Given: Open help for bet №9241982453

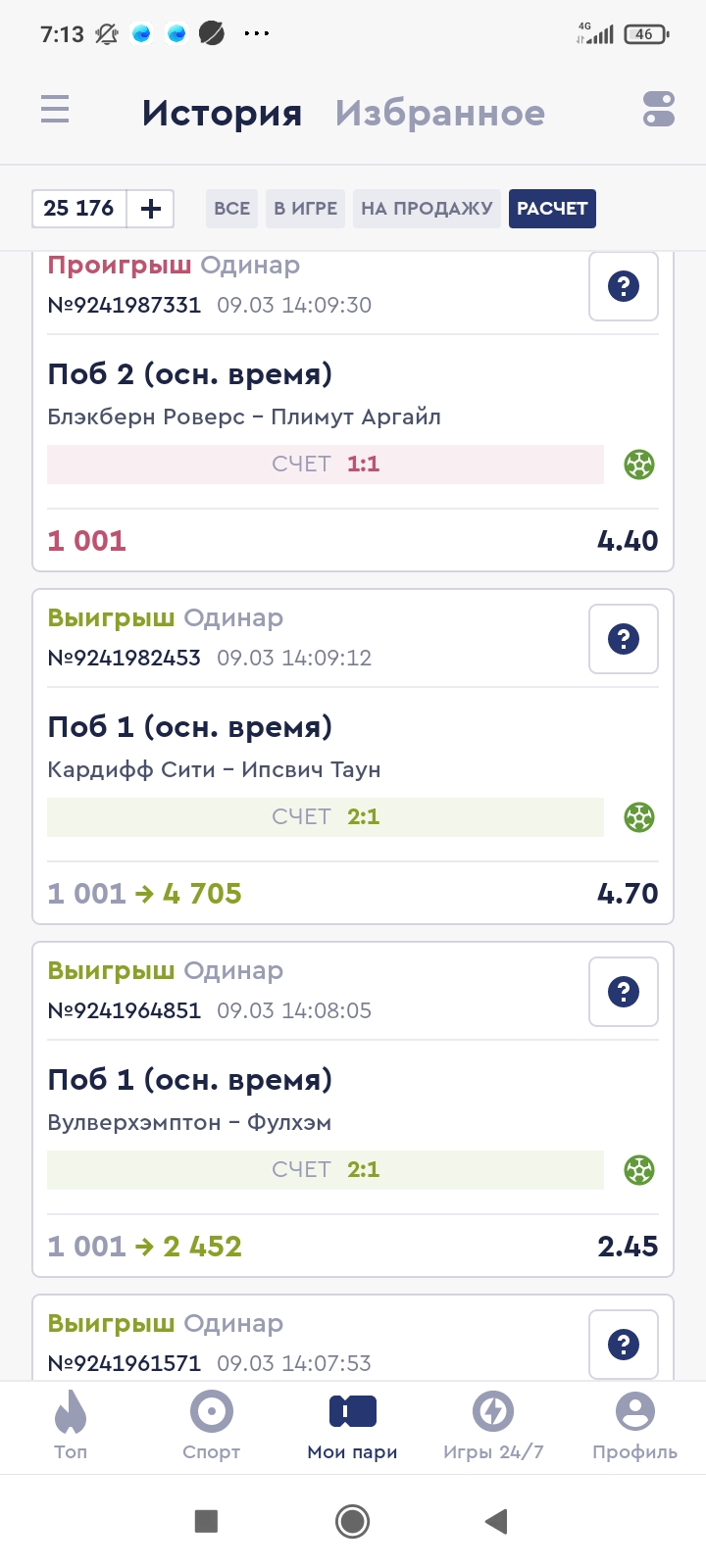Looking at the screenshot, I should [624, 639].
